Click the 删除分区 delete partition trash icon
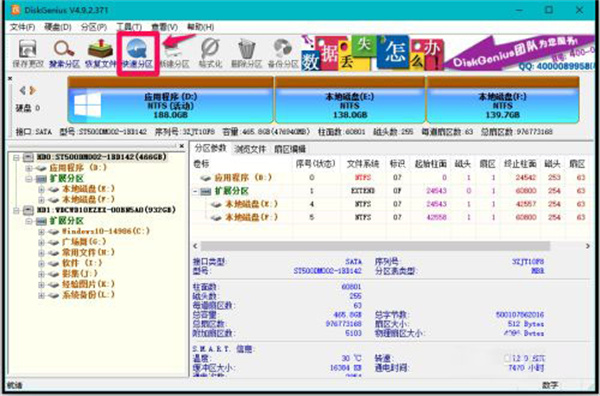The height and width of the screenshot is (396, 600). 246,54
